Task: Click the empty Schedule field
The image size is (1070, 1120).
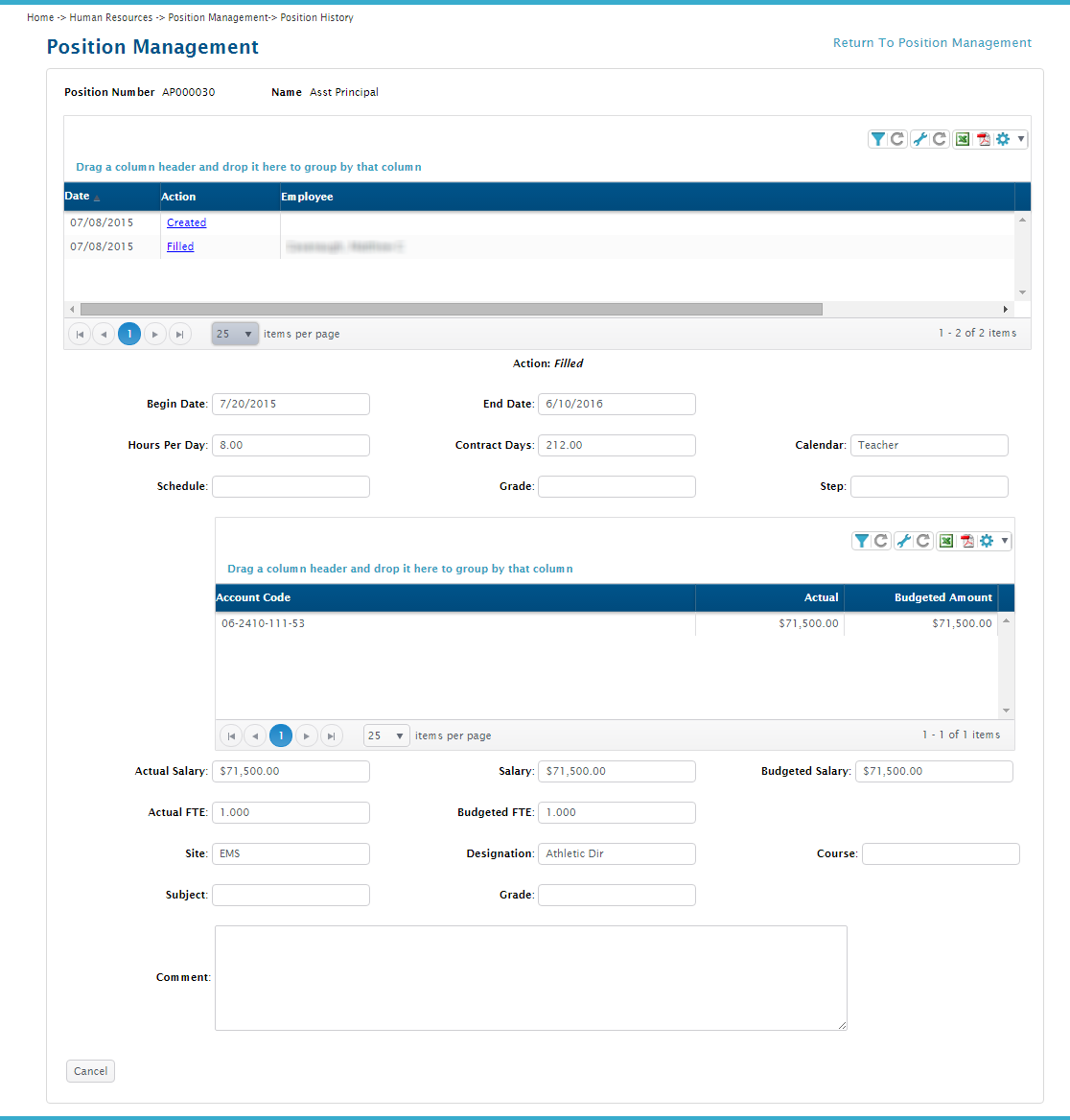Action: pyautogui.click(x=291, y=487)
